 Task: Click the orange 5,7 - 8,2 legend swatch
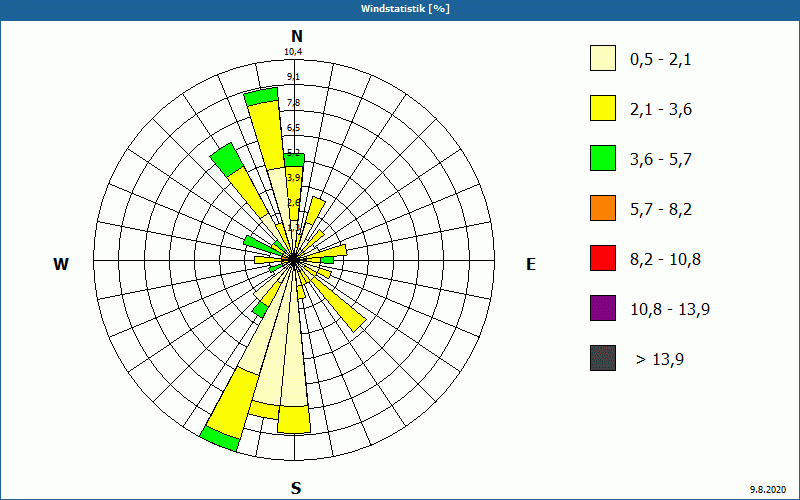pos(603,208)
